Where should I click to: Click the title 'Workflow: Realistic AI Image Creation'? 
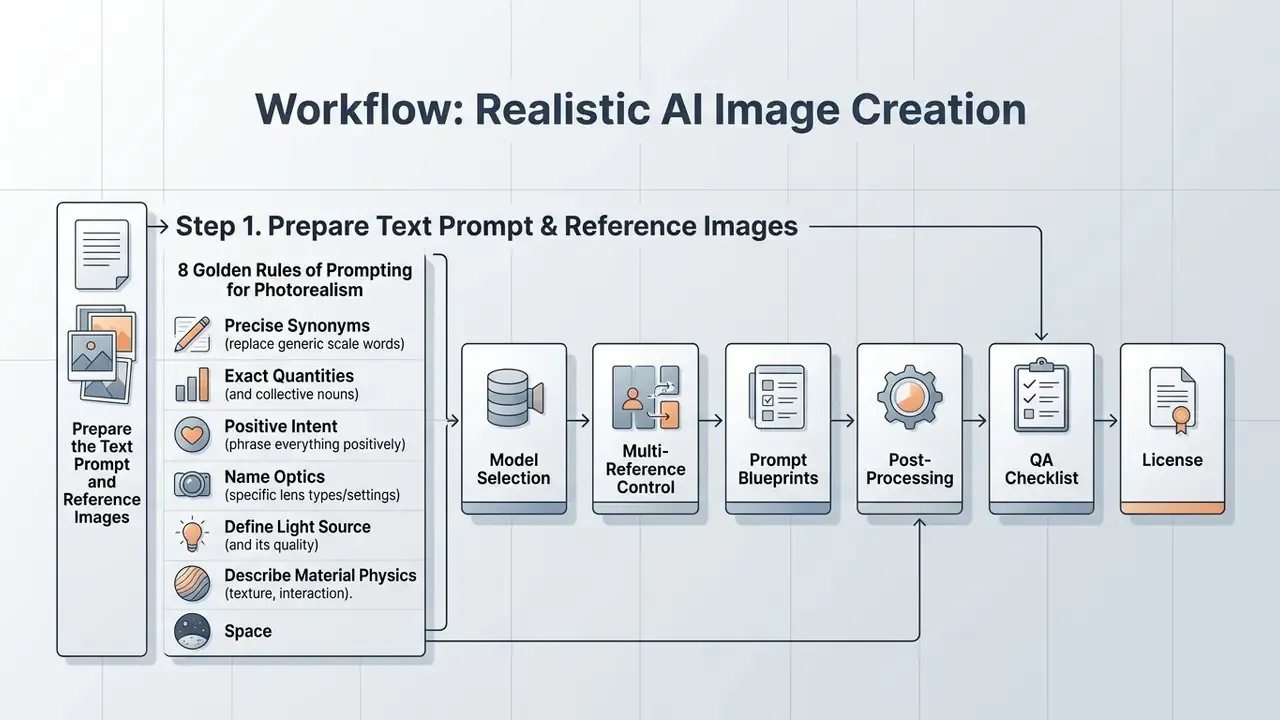point(641,109)
